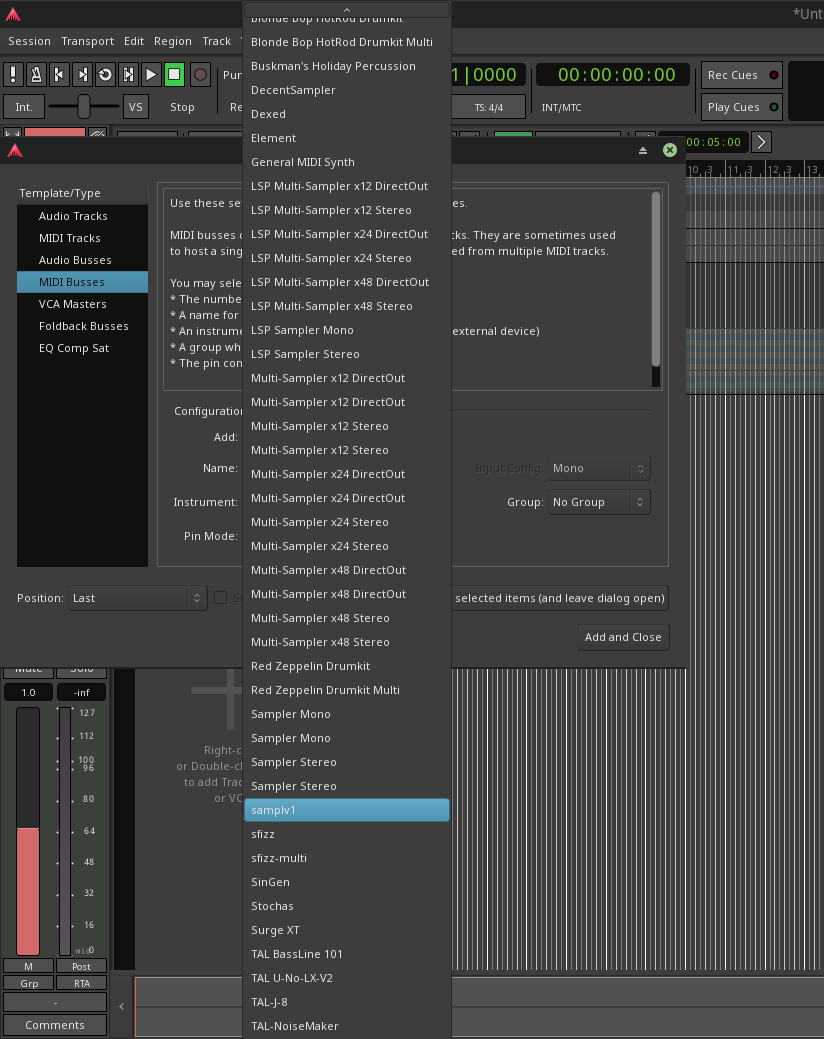Toggle the VS varispeed button
Viewport: 824px width, 1039px height.
coord(135,107)
